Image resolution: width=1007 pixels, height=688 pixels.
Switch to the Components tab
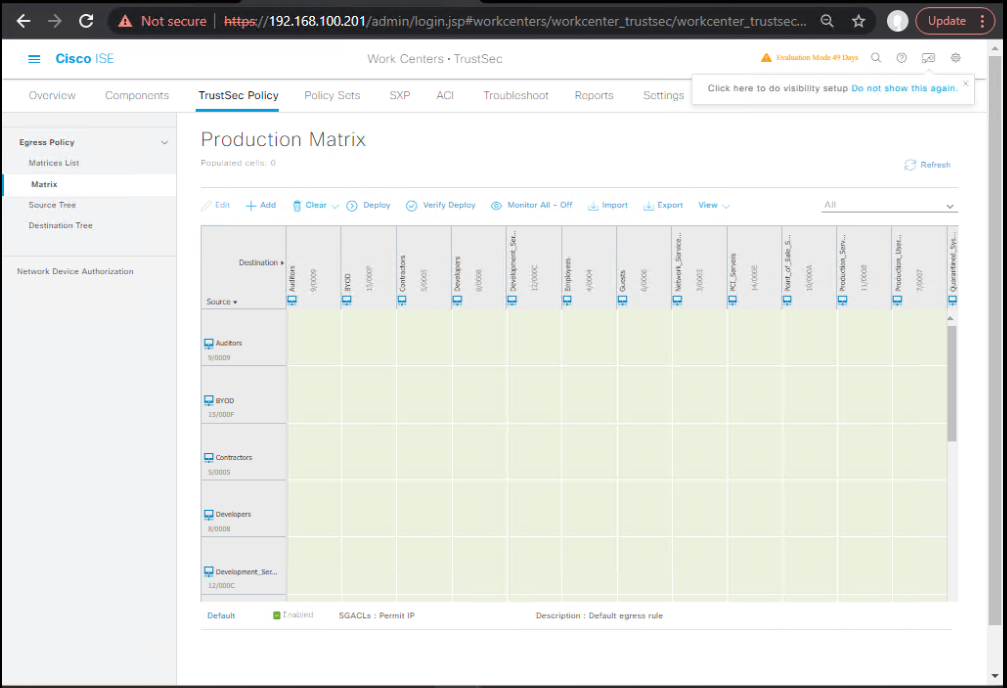tap(137, 95)
